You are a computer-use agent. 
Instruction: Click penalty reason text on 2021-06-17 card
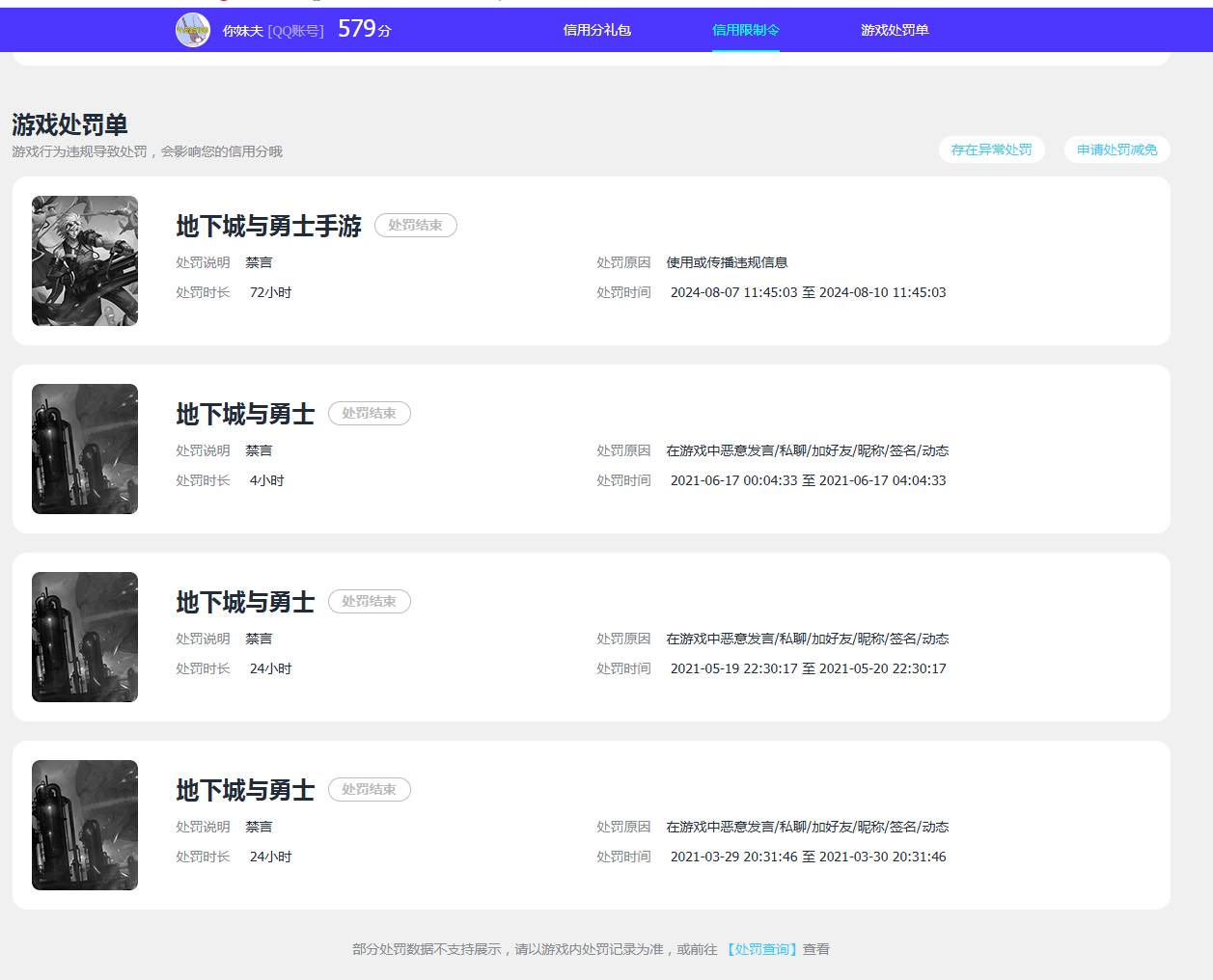point(807,450)
